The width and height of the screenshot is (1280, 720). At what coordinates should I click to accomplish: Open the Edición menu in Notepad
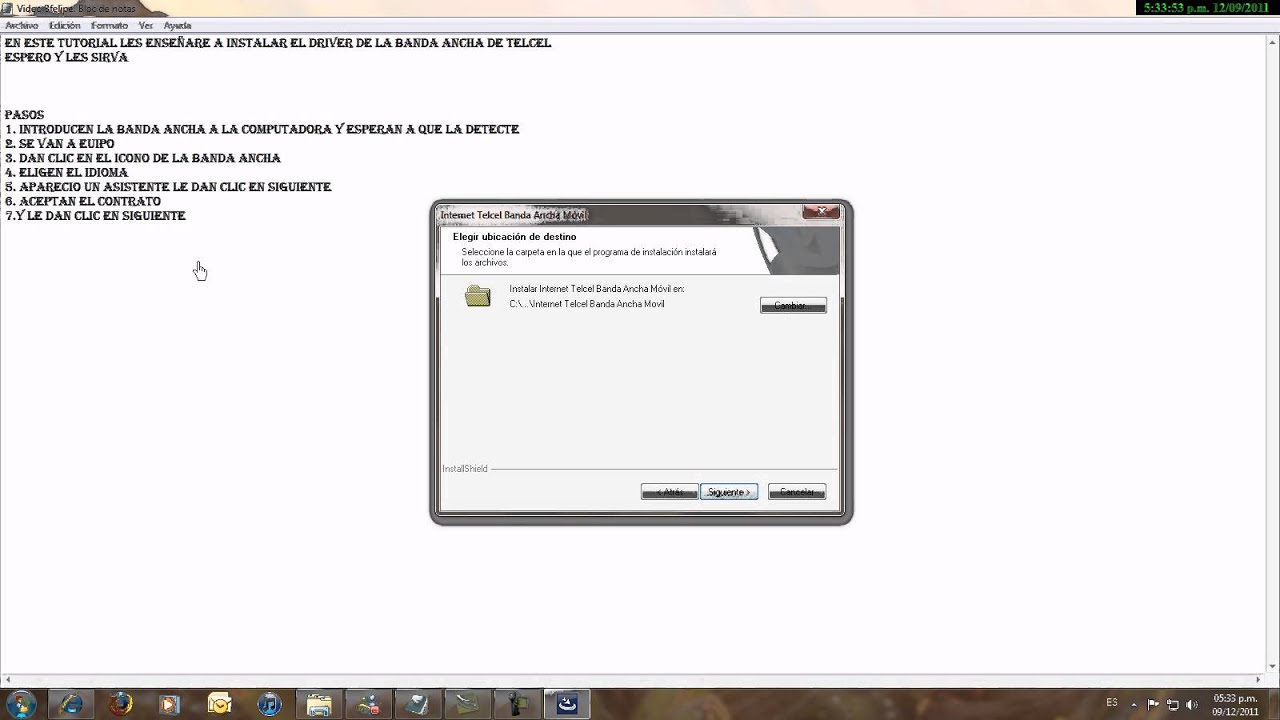pyautogui.click(x=64, y=25)
